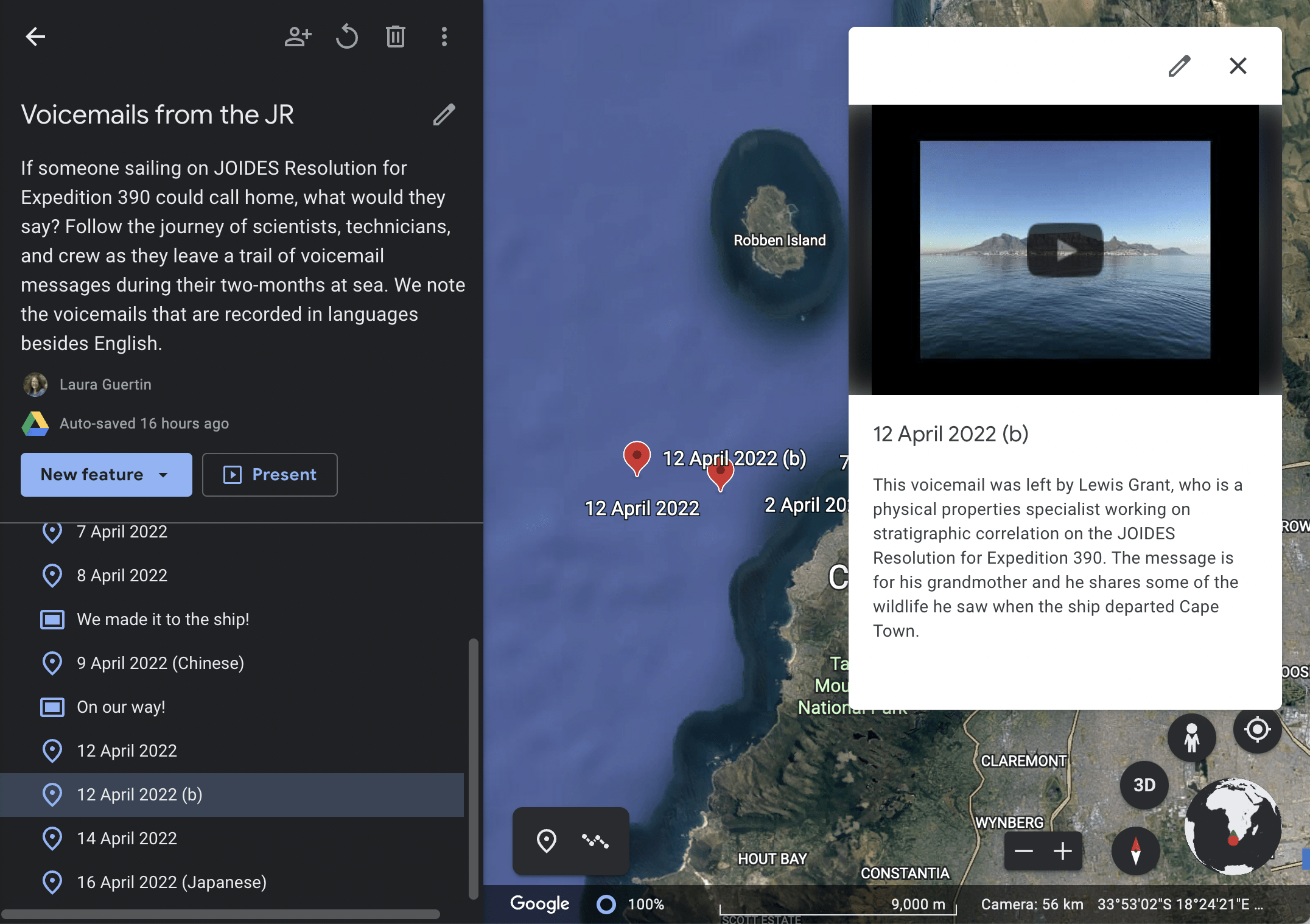This screenshot has width=1310, height=924.
Task: Click the CLAREMONT map label
Action: 1024,761
